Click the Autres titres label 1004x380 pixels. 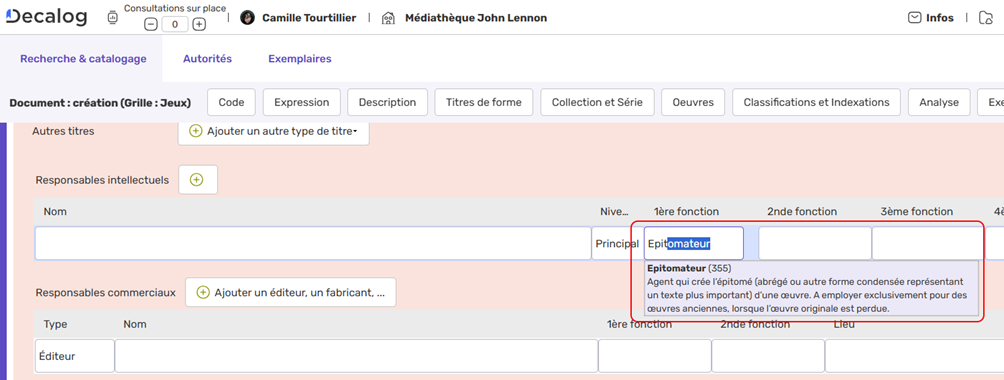63,131
